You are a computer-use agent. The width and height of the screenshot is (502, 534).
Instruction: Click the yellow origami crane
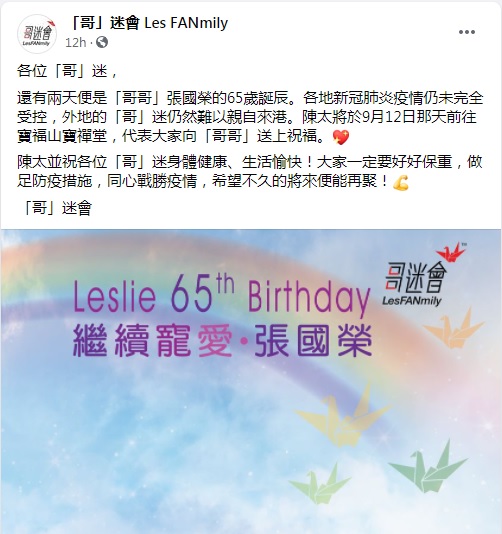342,416
